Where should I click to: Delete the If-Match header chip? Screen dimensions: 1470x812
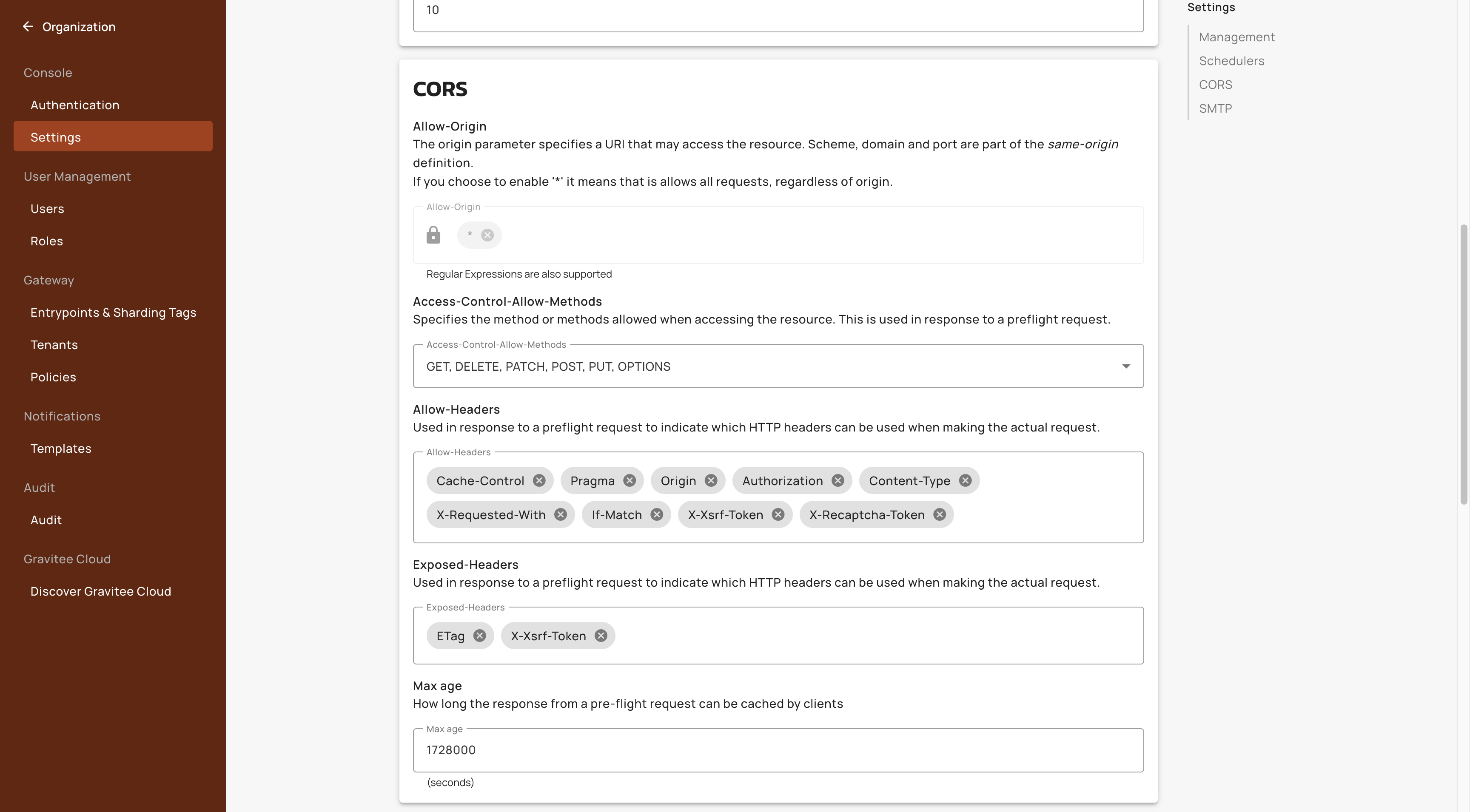coord(657,515)
